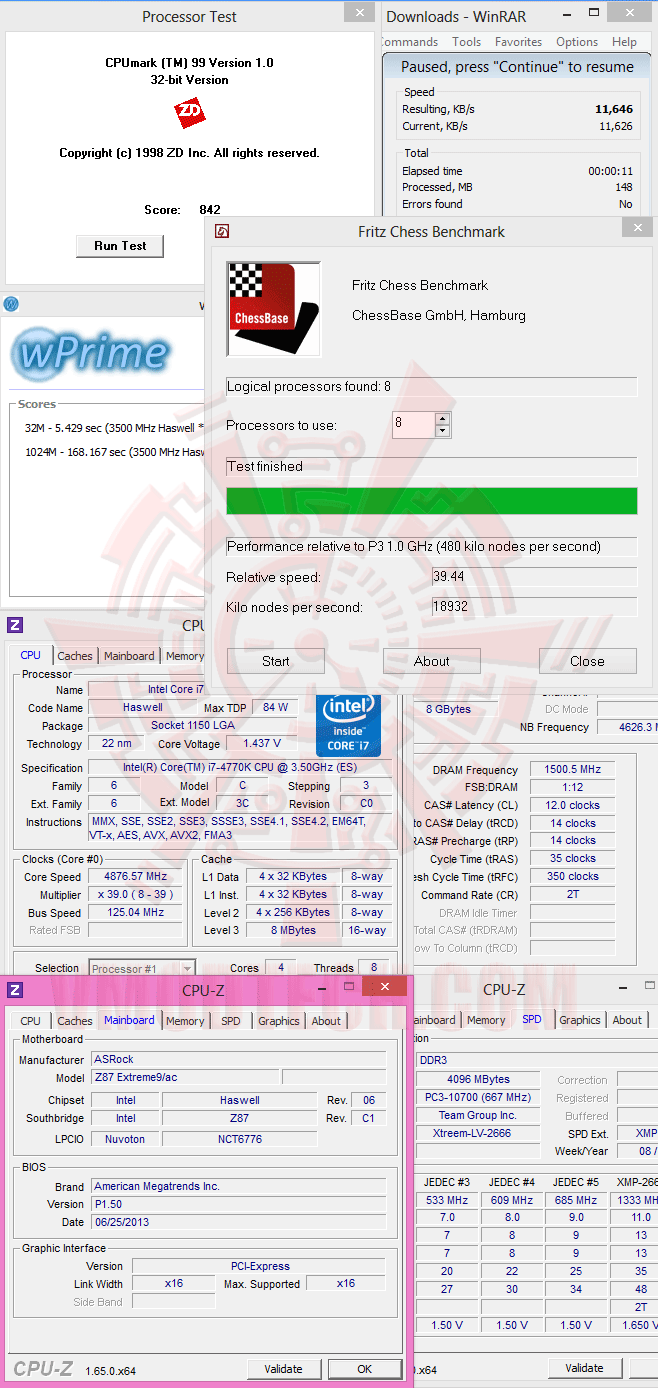
Task: Open WinRAR Favorites menu
Action: coord(518,42)
